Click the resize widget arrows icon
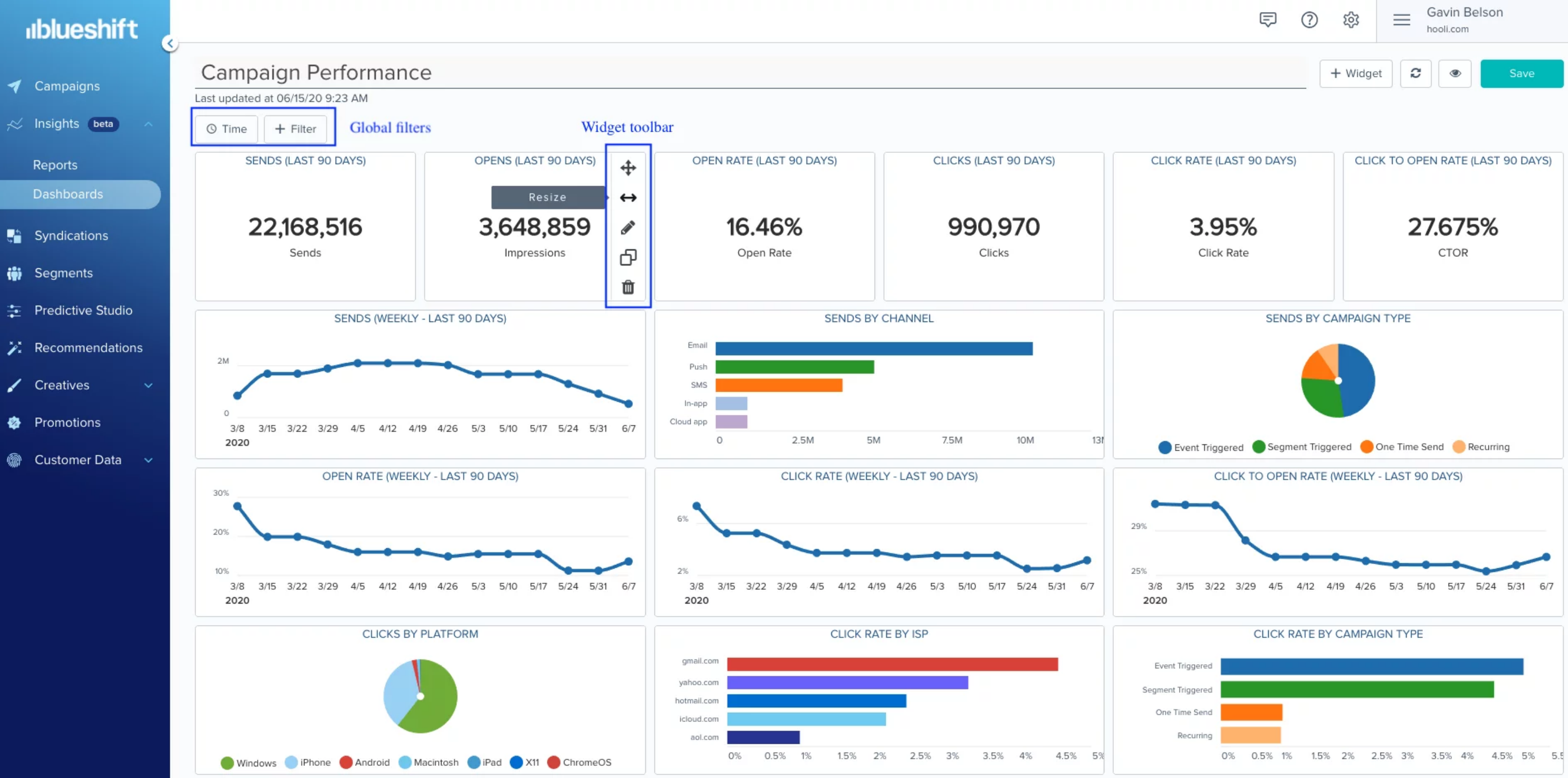This screenshot has height=778, width=1568. point(628,197)
